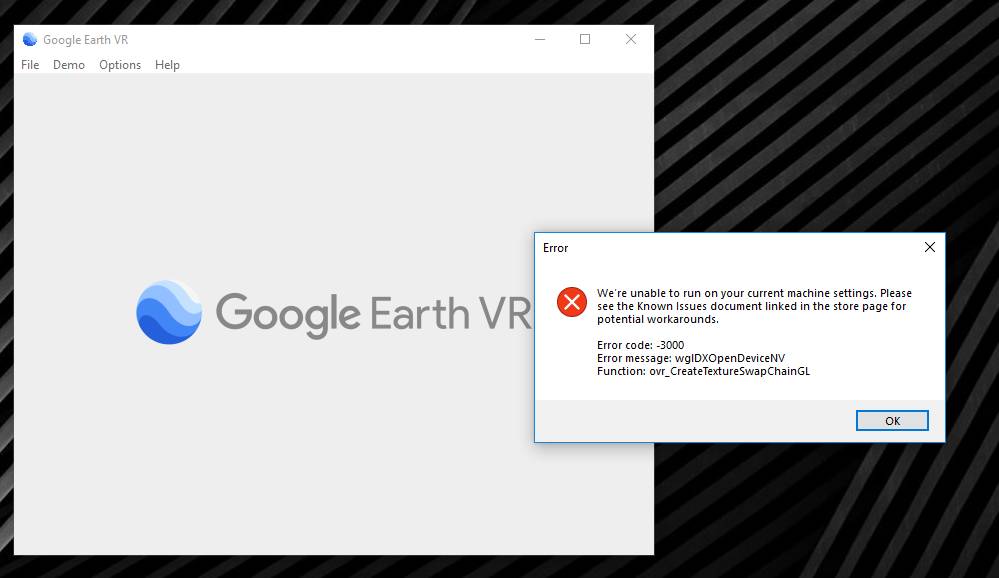Click the ovr_CreateTextureSwapChainGL function line

tap(704, 370)
